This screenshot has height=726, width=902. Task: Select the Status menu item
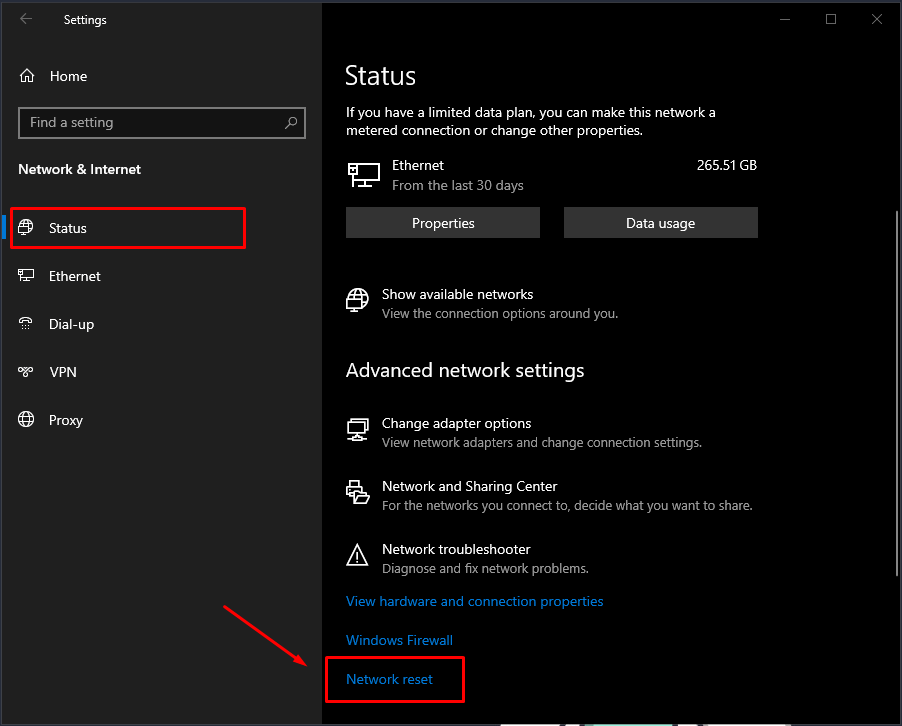click(x=68, y=228)
